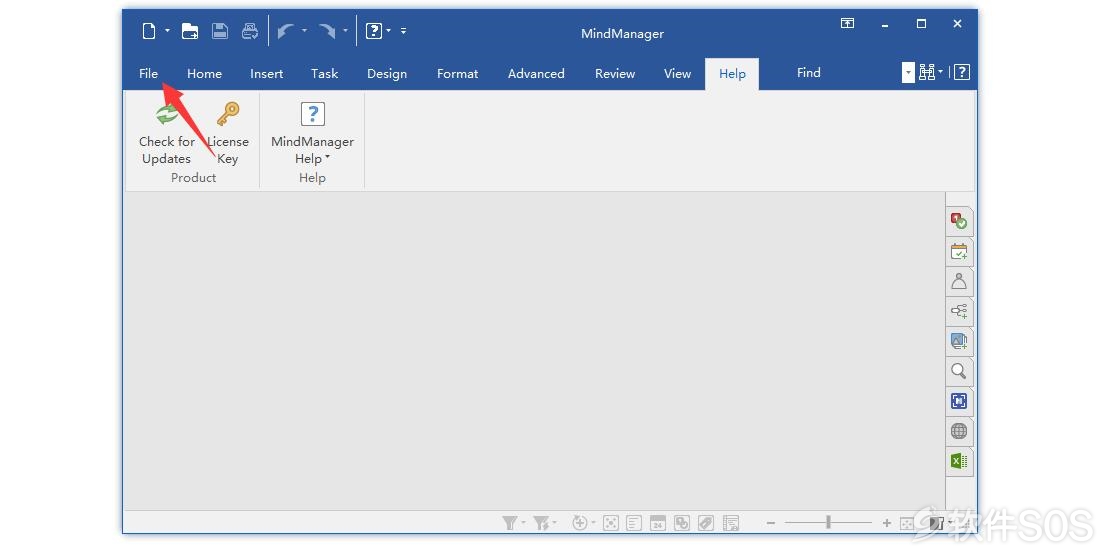1110x553 pixels.
Task: Click the Fit Map icon after zoom slider
Action: 907,523
